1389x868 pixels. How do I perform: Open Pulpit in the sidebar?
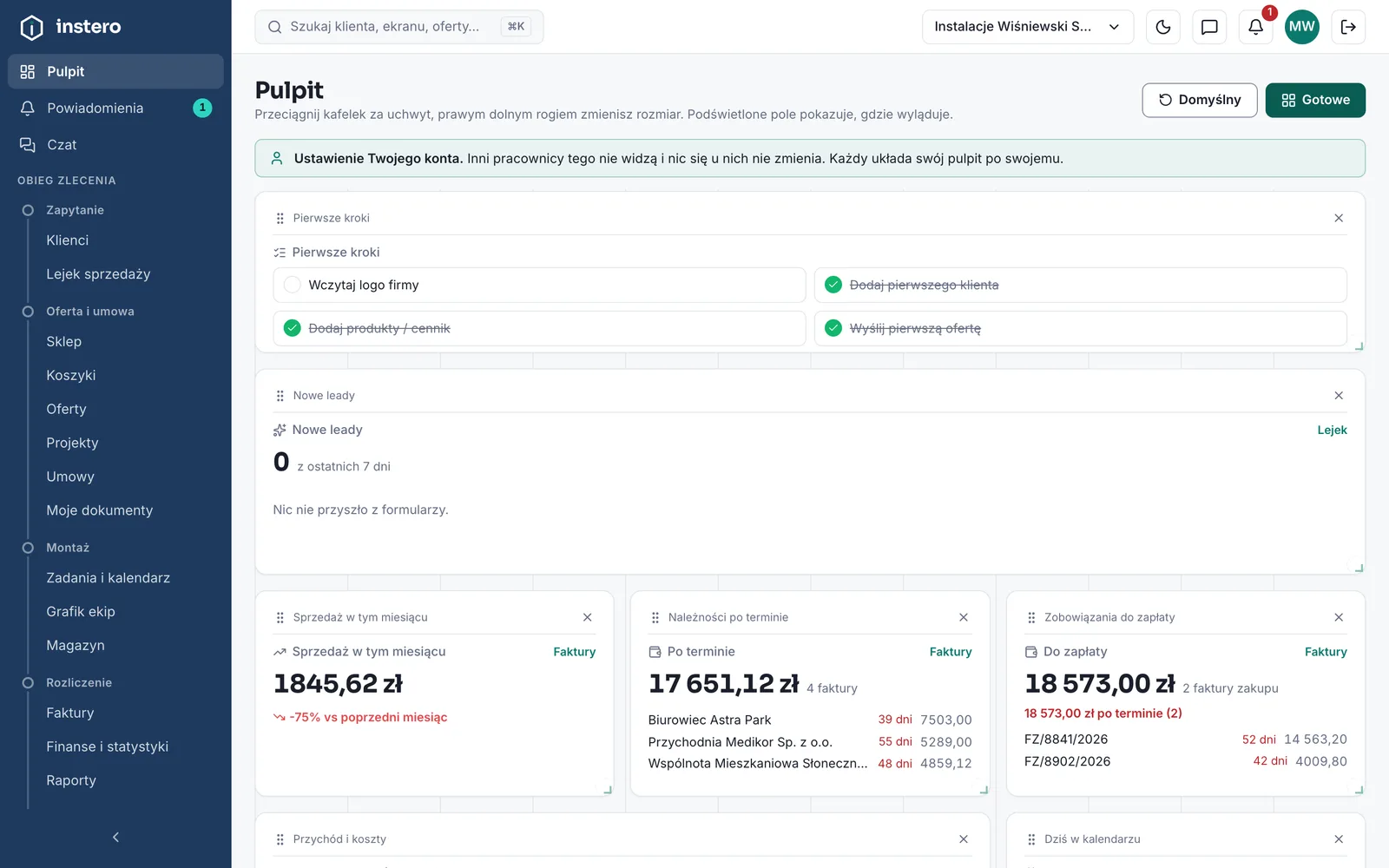coord(115,71)
